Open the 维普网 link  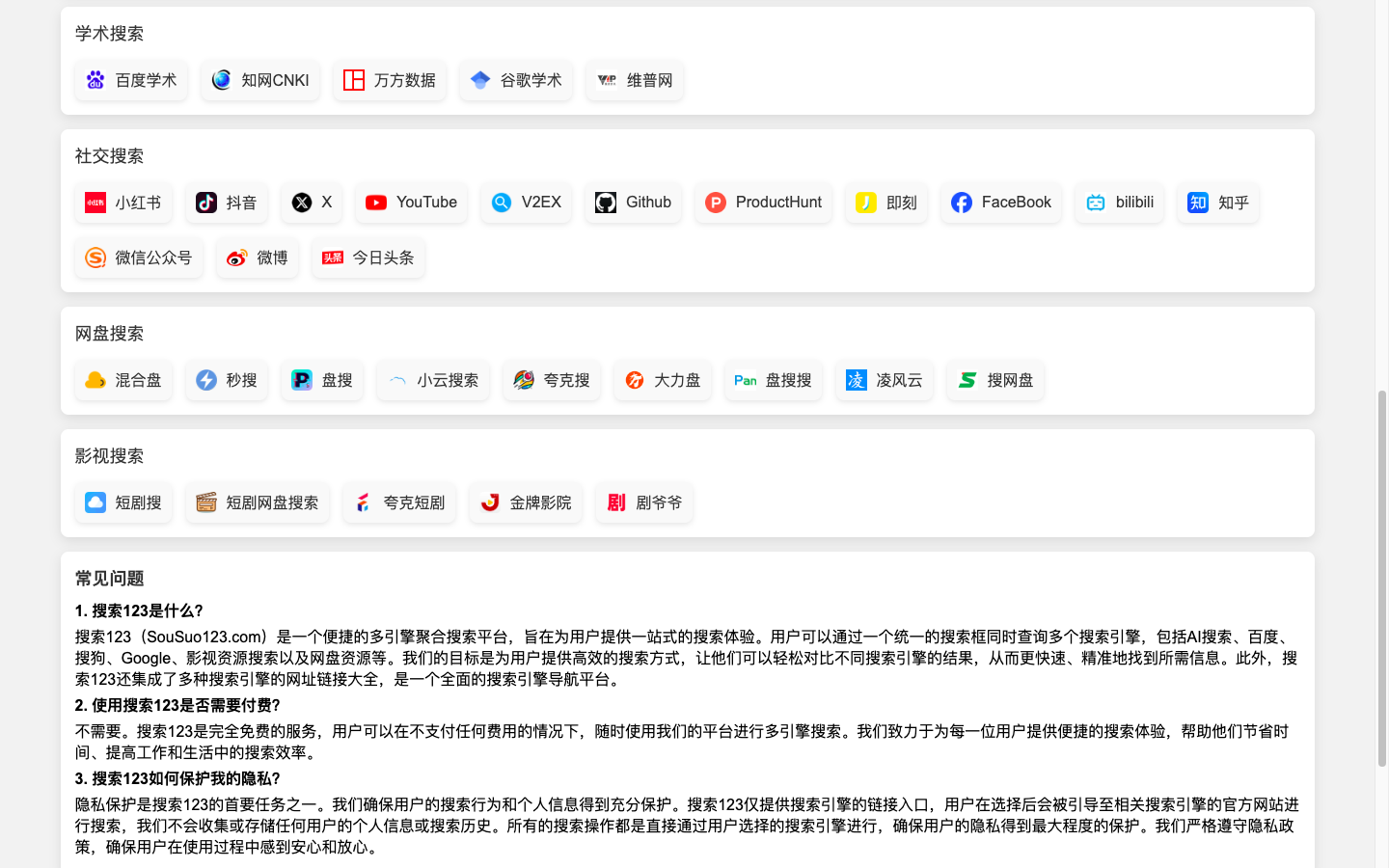point(635,80)
